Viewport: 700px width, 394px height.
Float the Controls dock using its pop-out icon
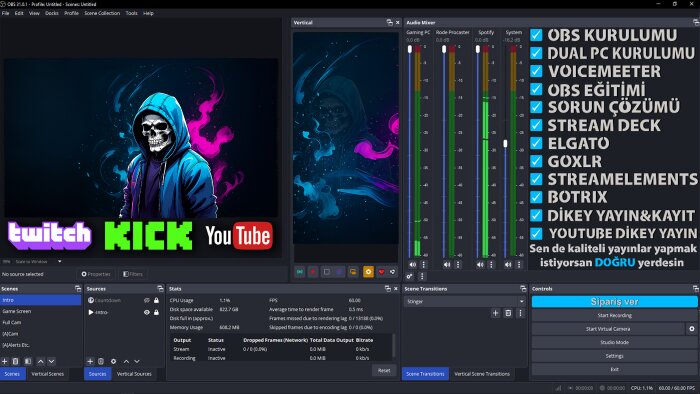click(696, 289)
